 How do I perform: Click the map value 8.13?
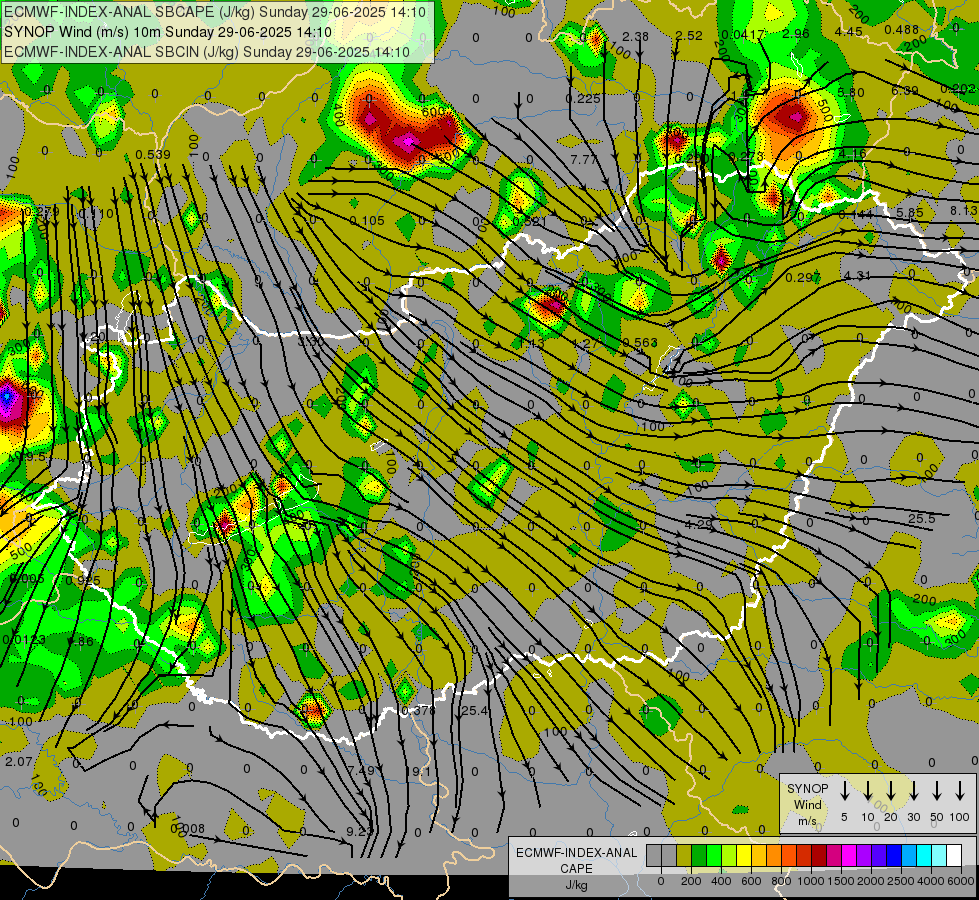point(965,211)
